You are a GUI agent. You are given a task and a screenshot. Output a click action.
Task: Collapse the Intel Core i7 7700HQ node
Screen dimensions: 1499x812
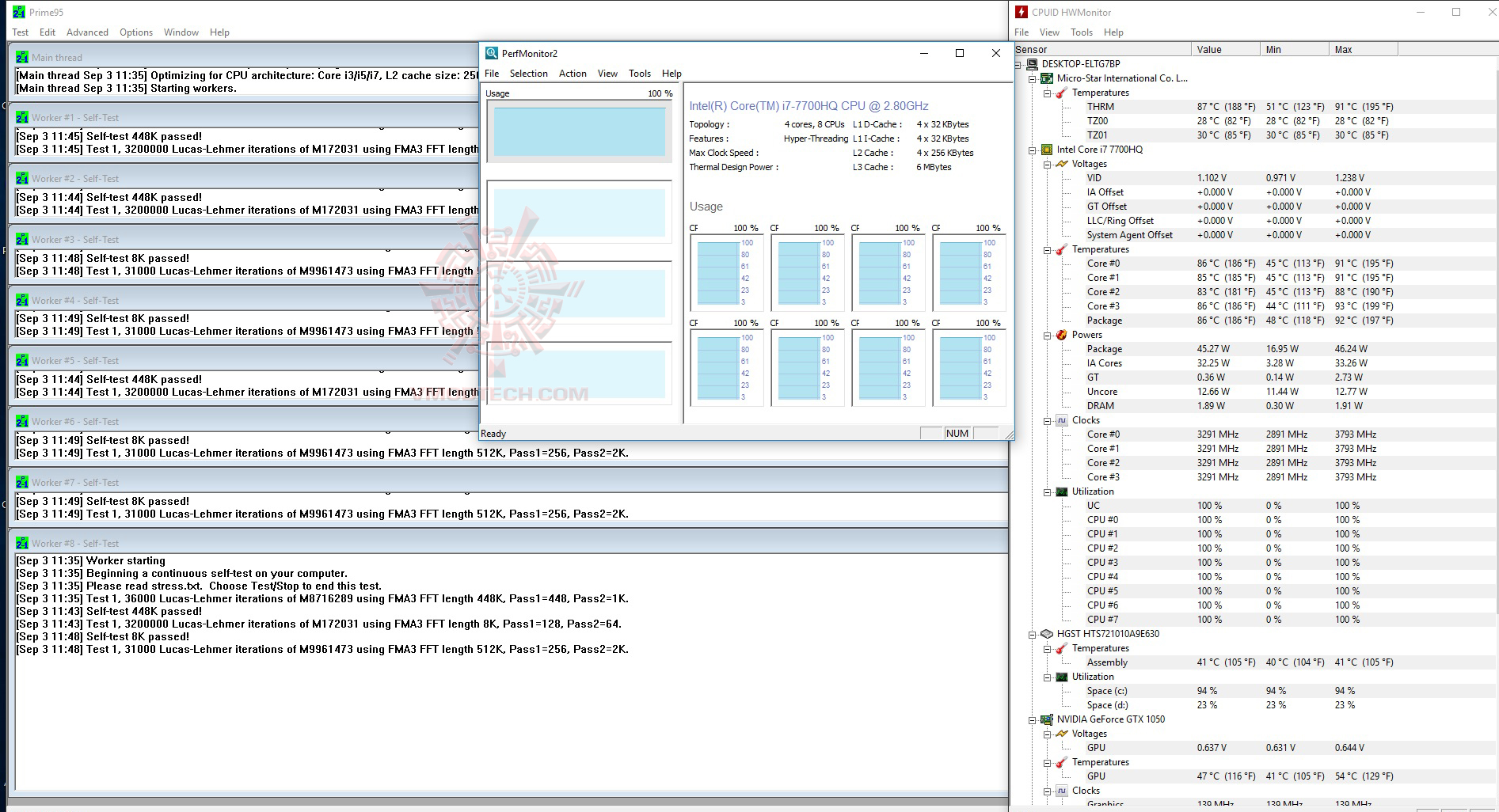(1033, 150)
